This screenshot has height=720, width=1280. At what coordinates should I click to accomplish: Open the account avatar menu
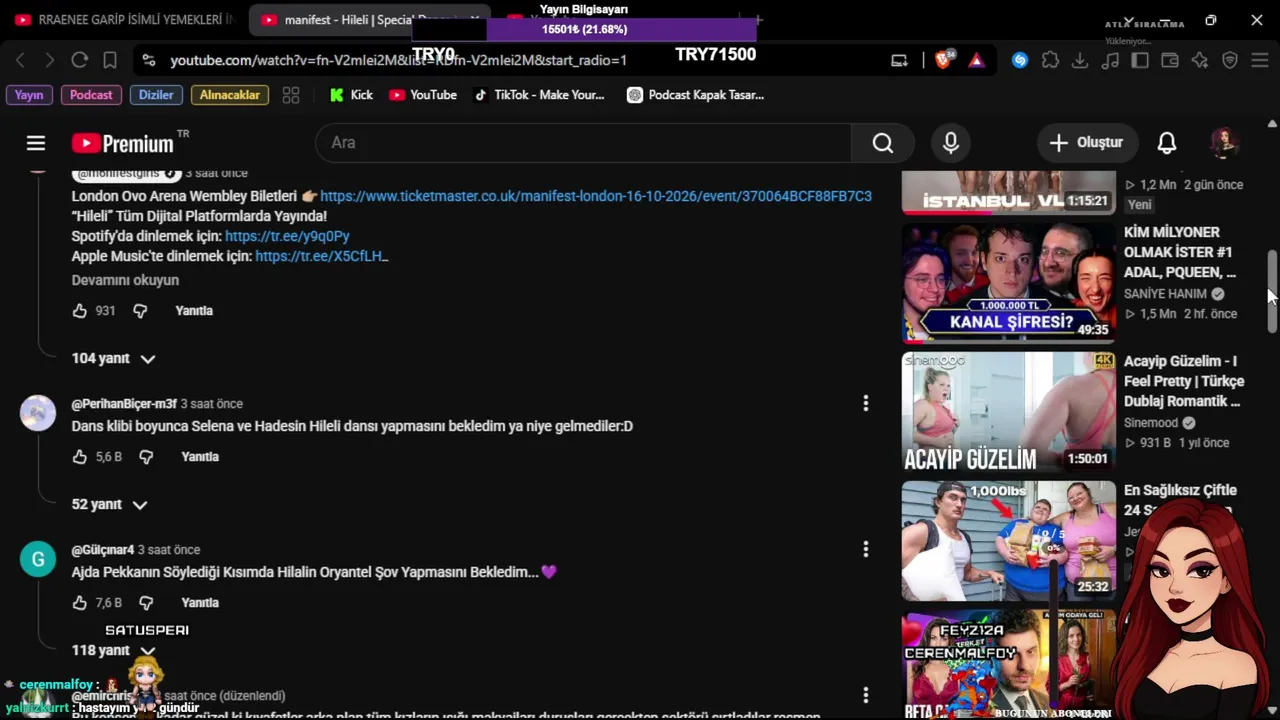click(1224, 143)
